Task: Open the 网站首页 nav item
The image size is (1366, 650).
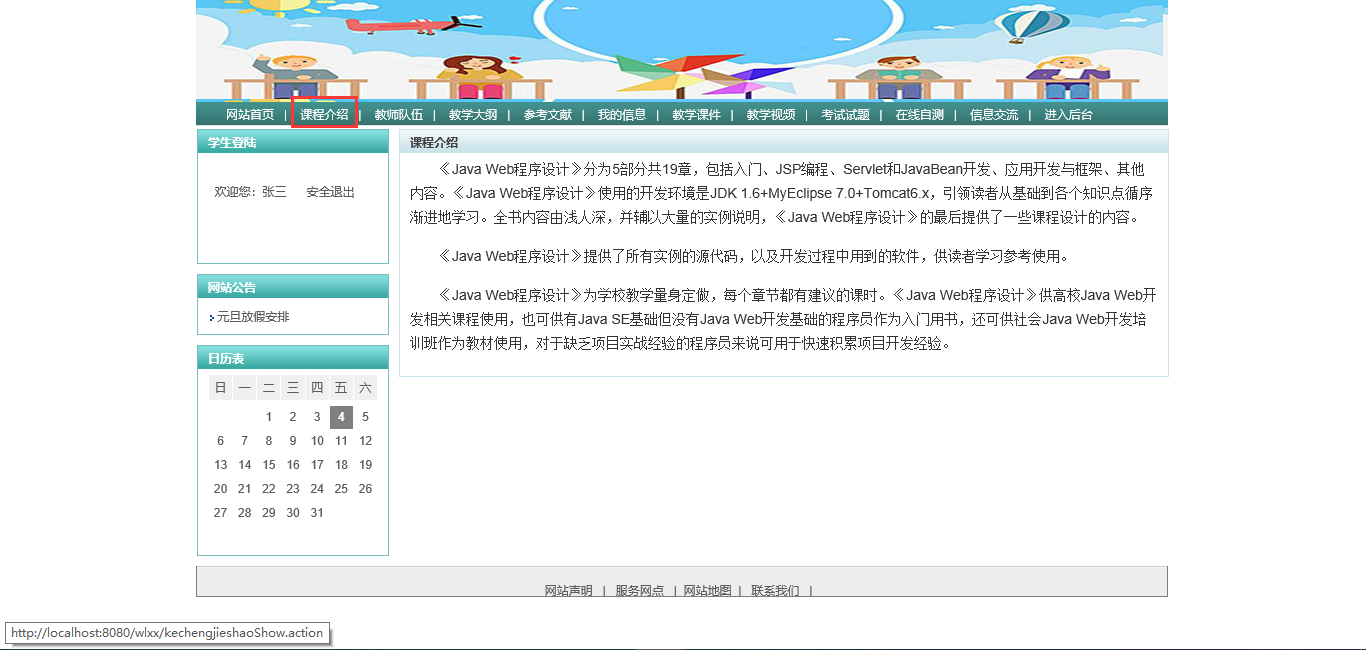Action: [x=250, y=115]
